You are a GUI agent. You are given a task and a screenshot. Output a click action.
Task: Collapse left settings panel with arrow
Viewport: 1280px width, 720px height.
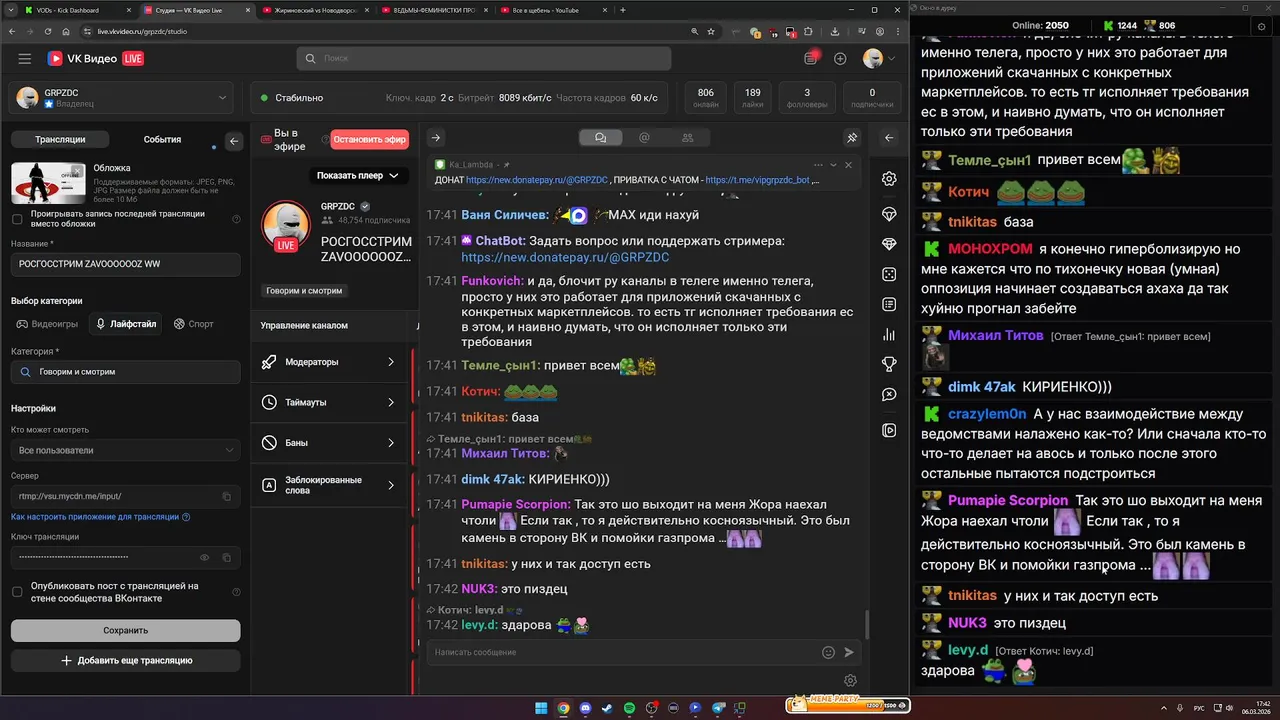[x=234, y=141]
